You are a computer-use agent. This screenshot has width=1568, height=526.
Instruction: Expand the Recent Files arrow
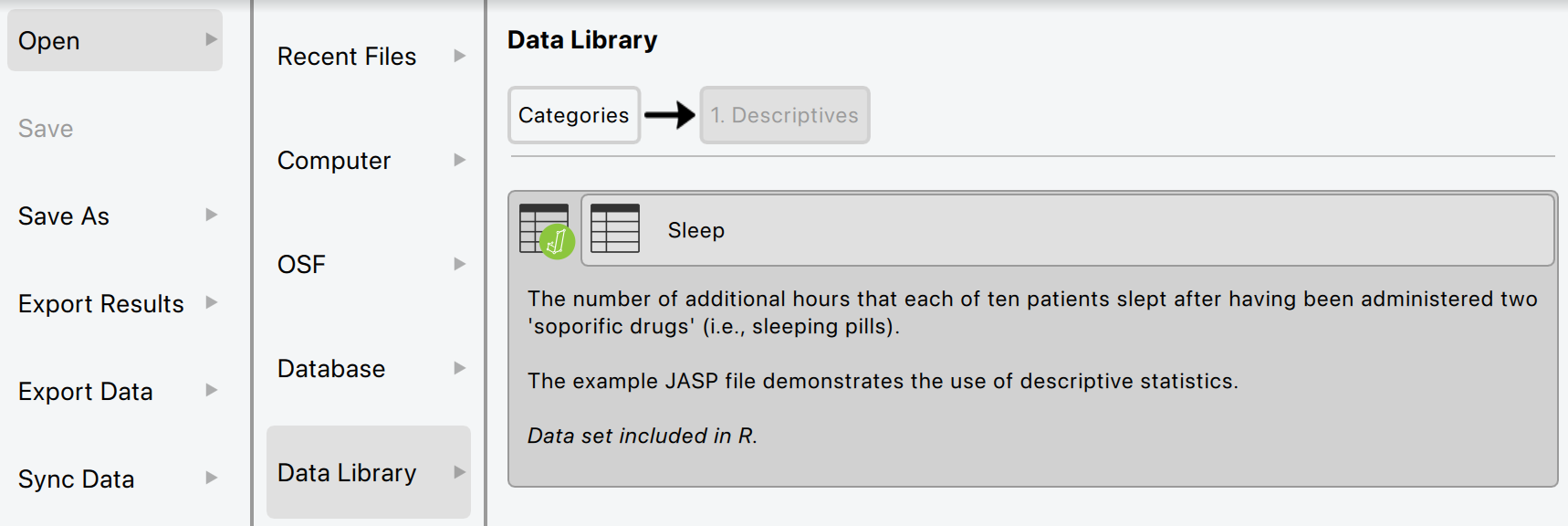point(459,56)
